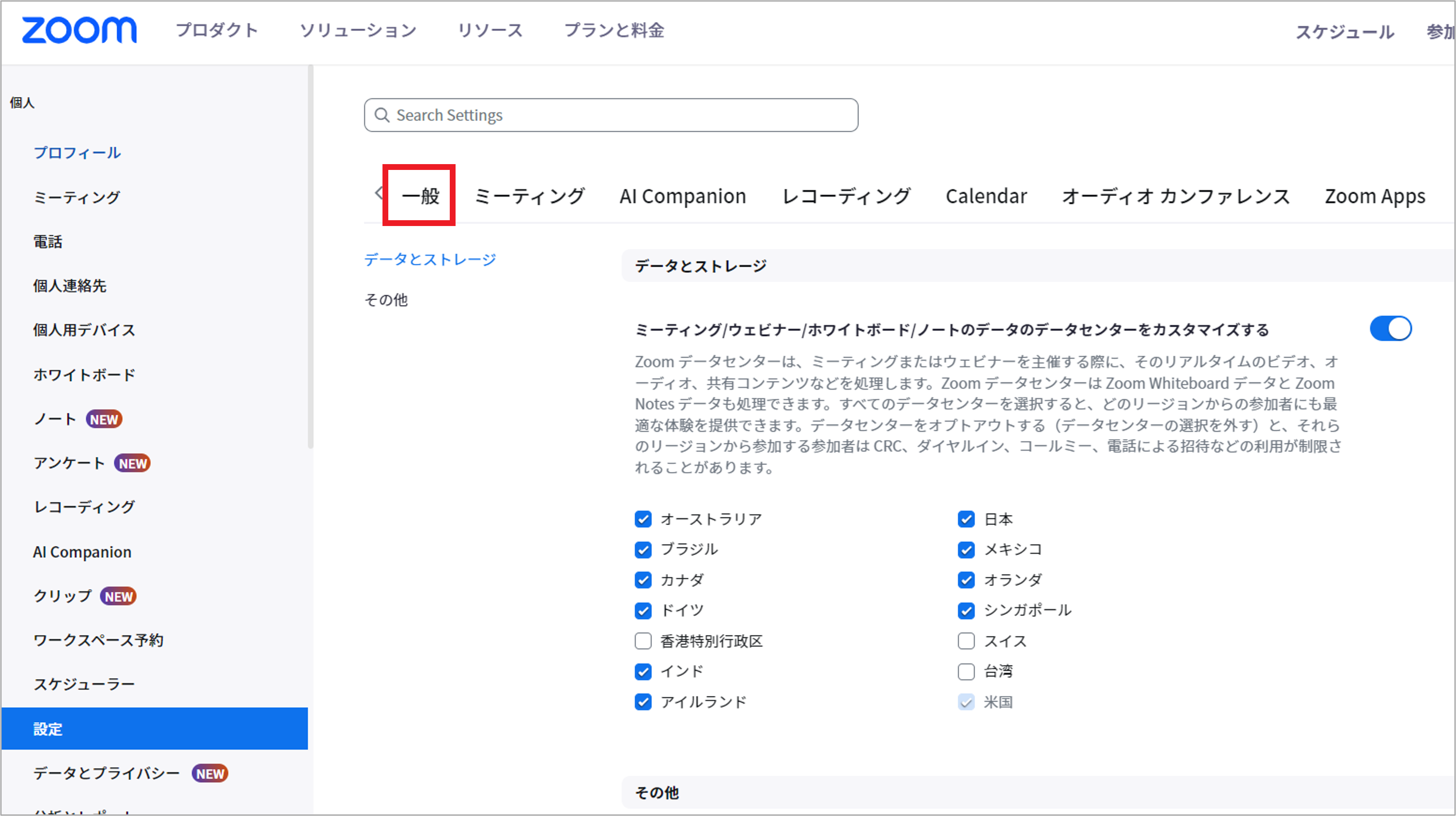
Task: Click the スケジュール link
Action: click(1345, 32)
